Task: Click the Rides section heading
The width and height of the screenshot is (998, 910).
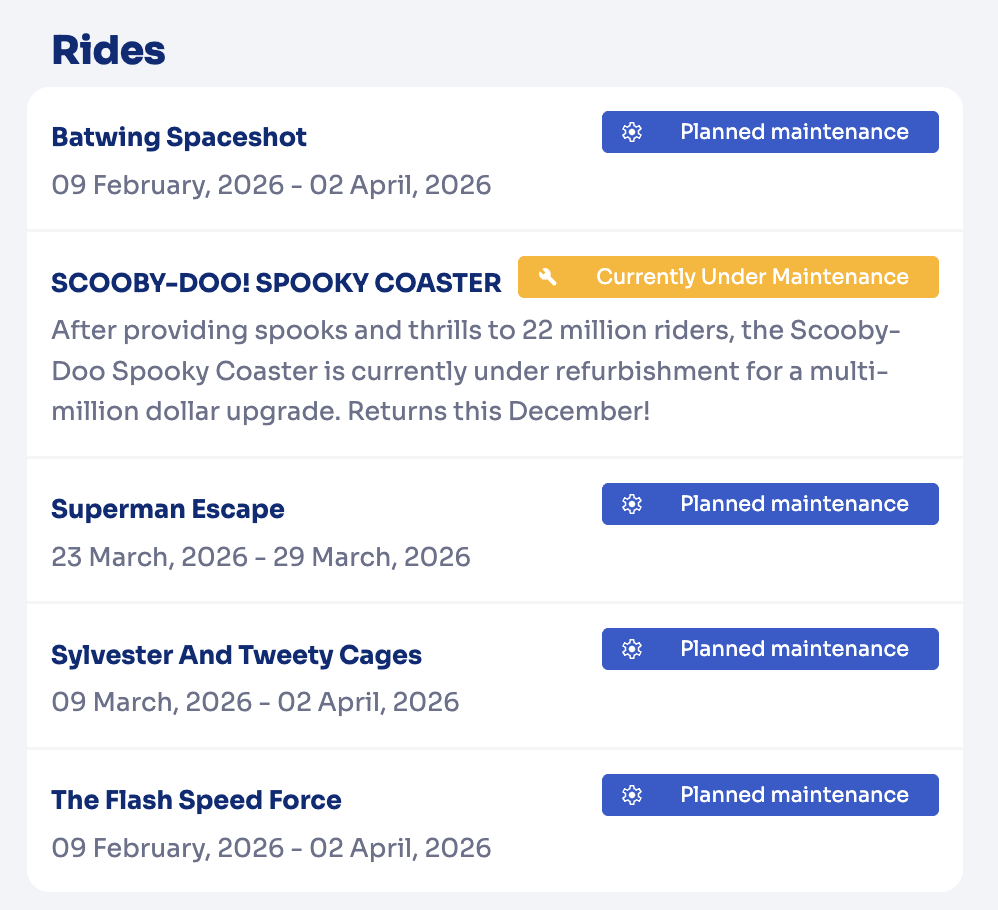Action: [x=108, y=50]
